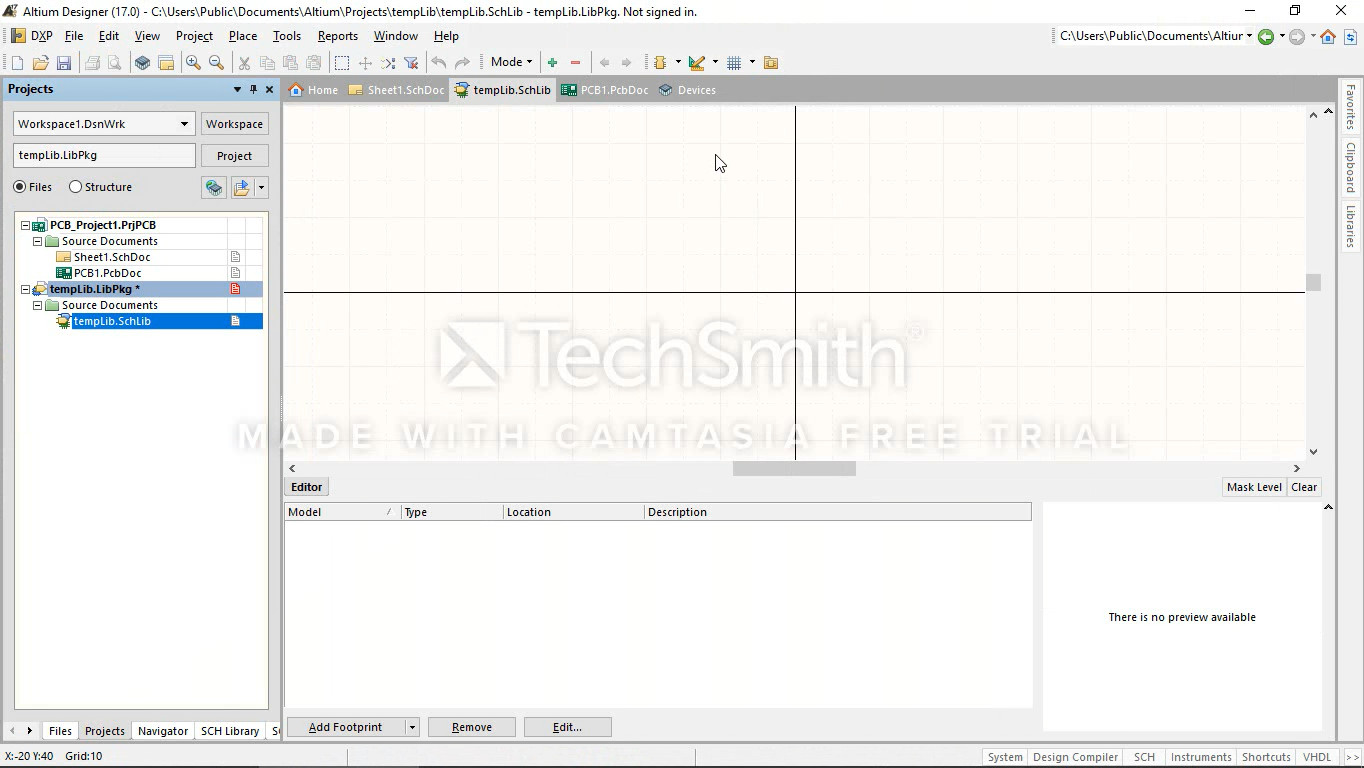Select the Structure radio button
1364x768 pixels.
pyautogui.click(x=76, y=187)
